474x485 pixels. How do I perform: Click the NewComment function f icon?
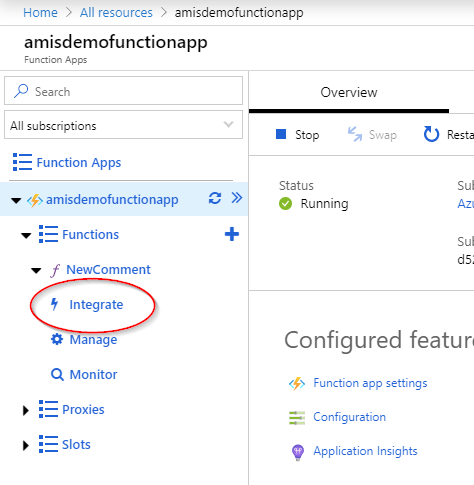point(55,270)
